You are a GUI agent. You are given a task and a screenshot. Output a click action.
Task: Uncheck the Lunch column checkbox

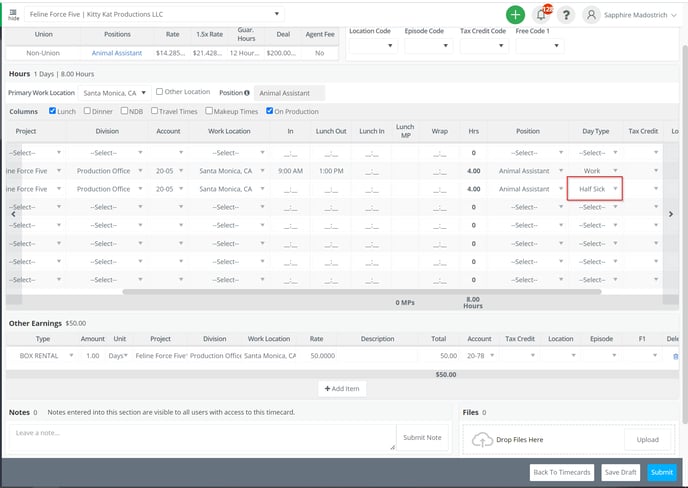tap(52, 111)
